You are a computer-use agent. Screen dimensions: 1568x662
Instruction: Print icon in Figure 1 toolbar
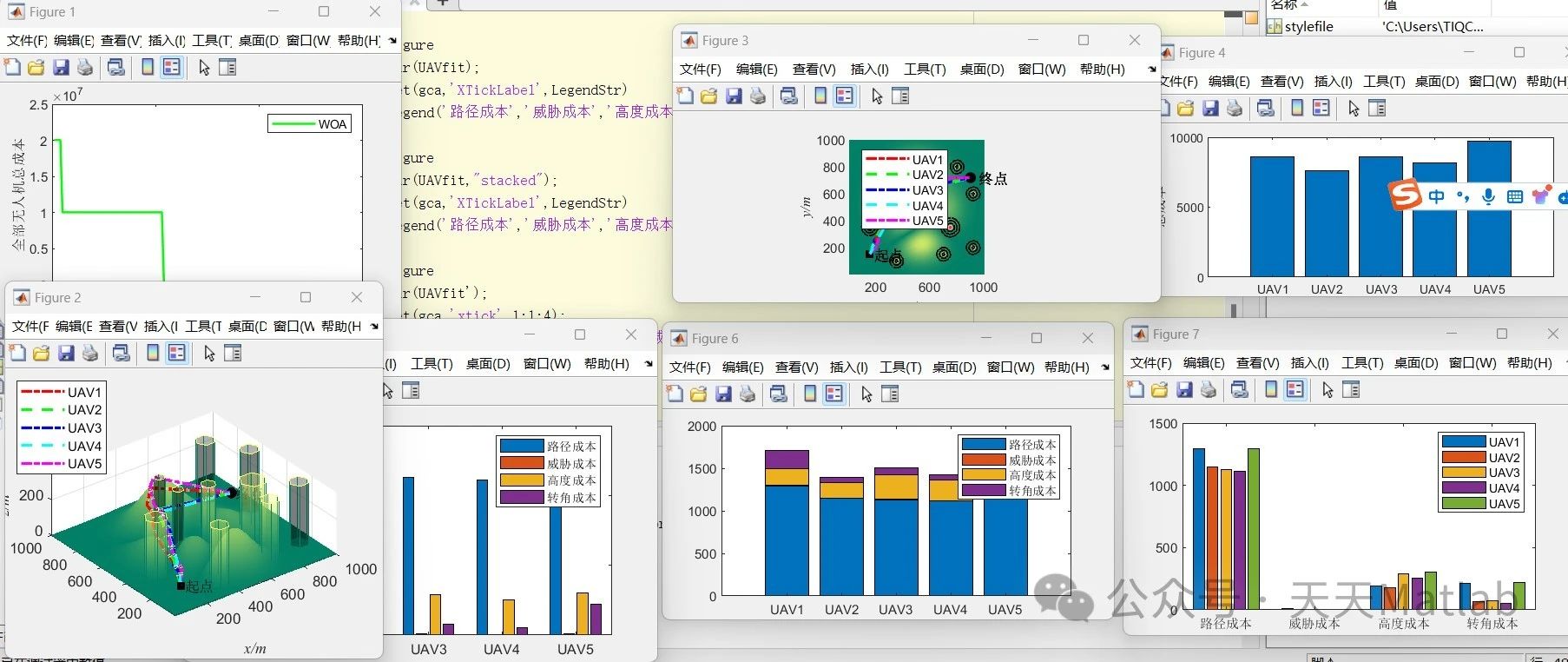click(x=84, y=67)
